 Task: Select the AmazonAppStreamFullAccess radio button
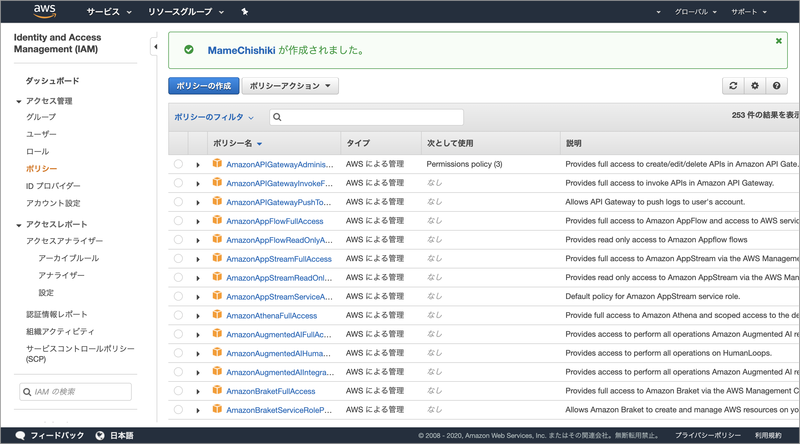pyautogui.click(x=178, y=258)
